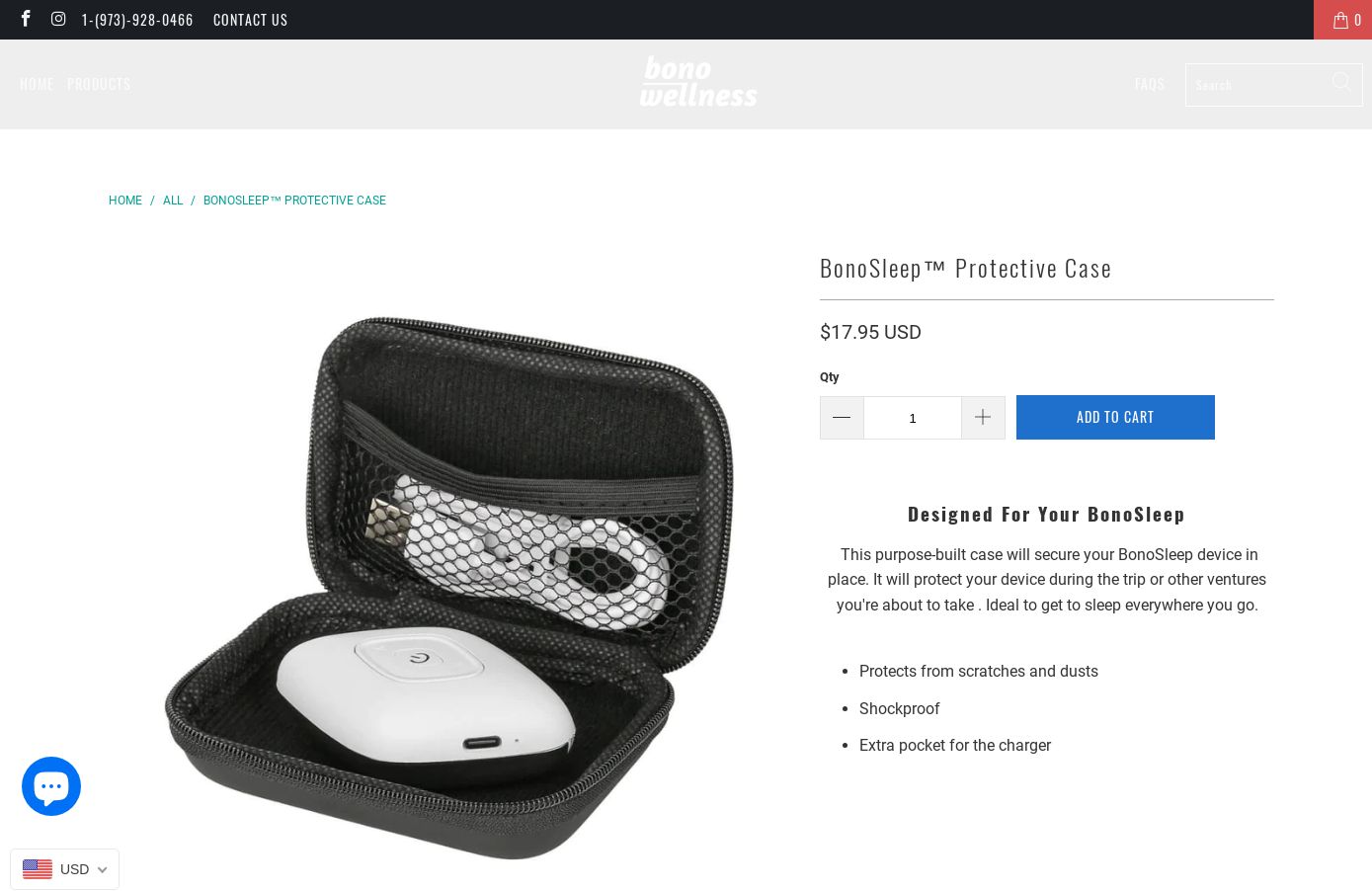Click the Bono Wellness logo
The height and width of the screenshot is (891, 1372).
[x=698, y=81]
